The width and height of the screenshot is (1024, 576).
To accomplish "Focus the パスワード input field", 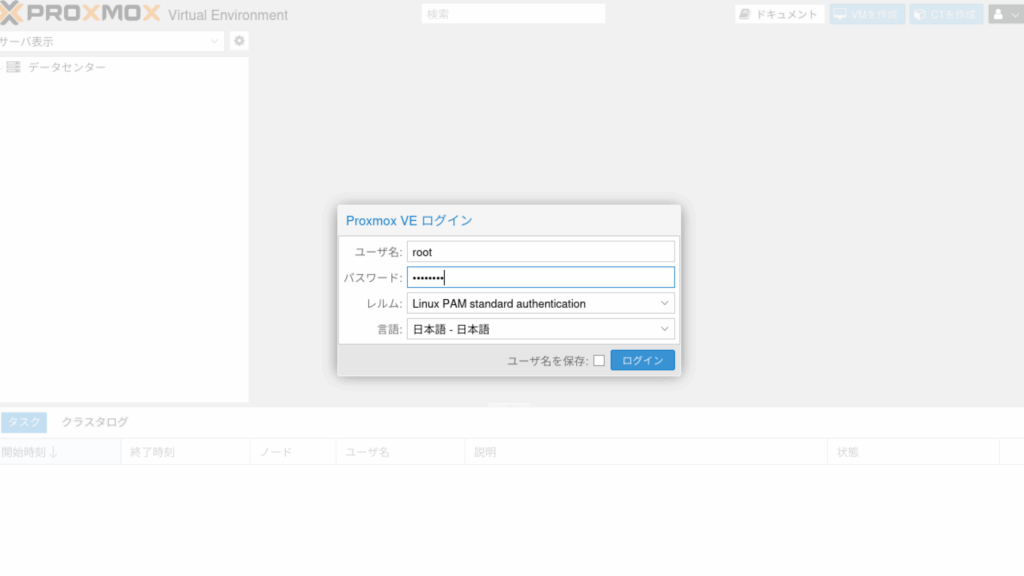I will 540,278.
